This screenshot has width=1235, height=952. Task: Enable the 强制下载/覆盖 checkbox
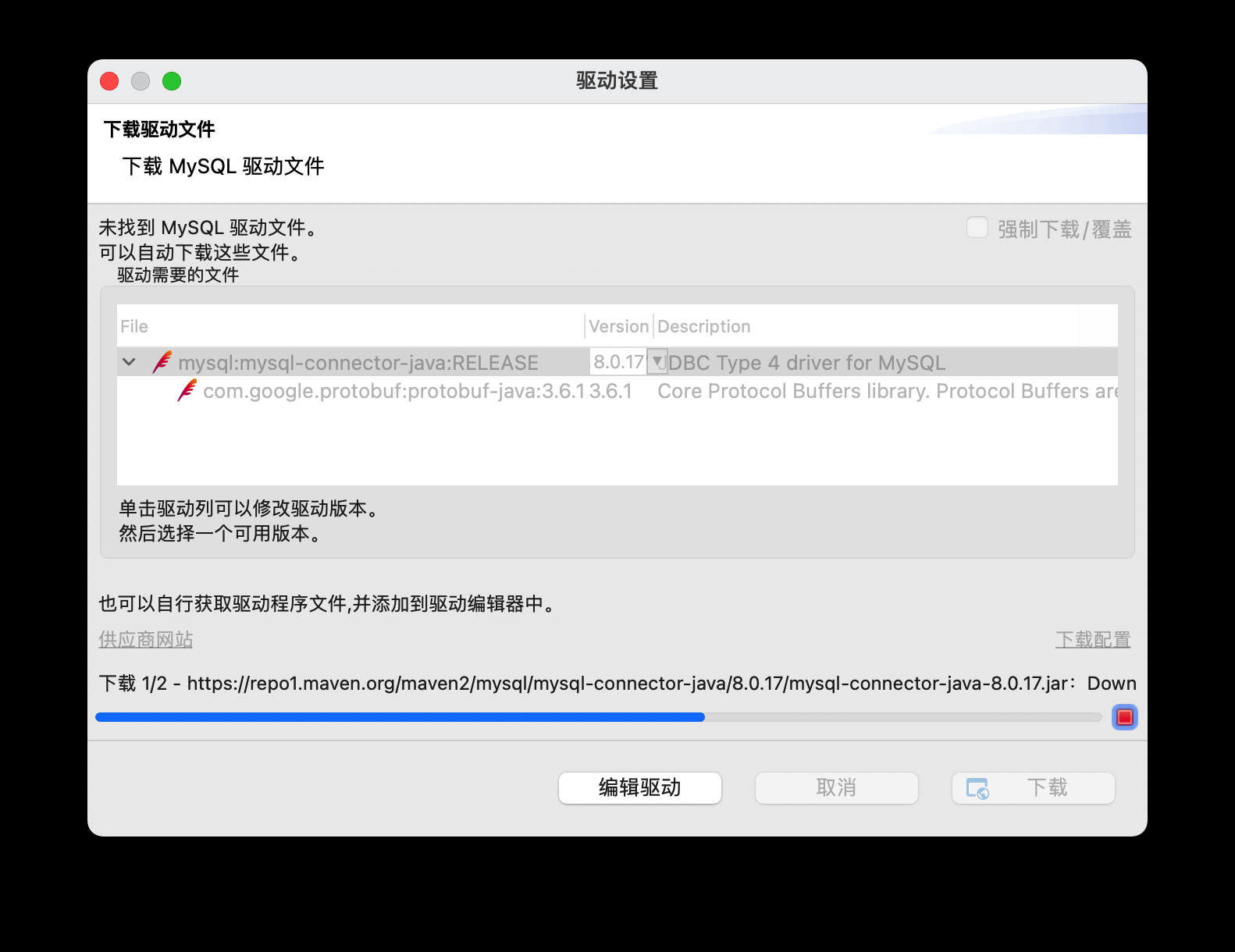tap(977, 228)
